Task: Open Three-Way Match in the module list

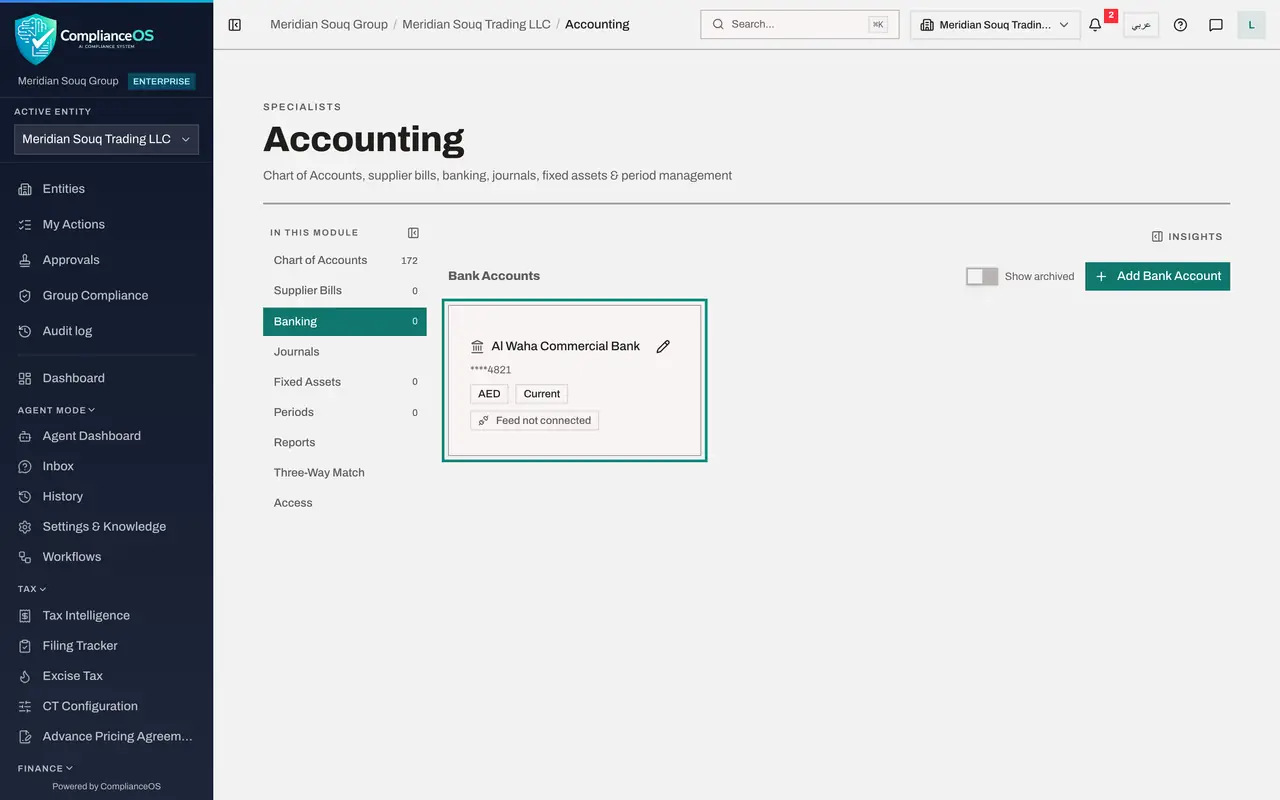Action: coord(345,473)
